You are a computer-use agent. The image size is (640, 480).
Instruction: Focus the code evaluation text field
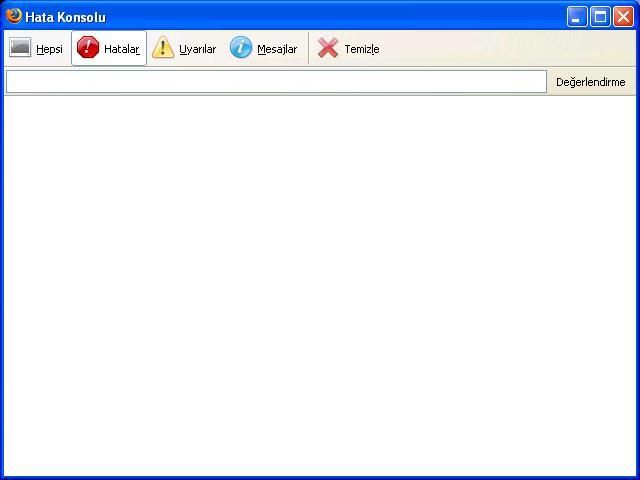276,82
